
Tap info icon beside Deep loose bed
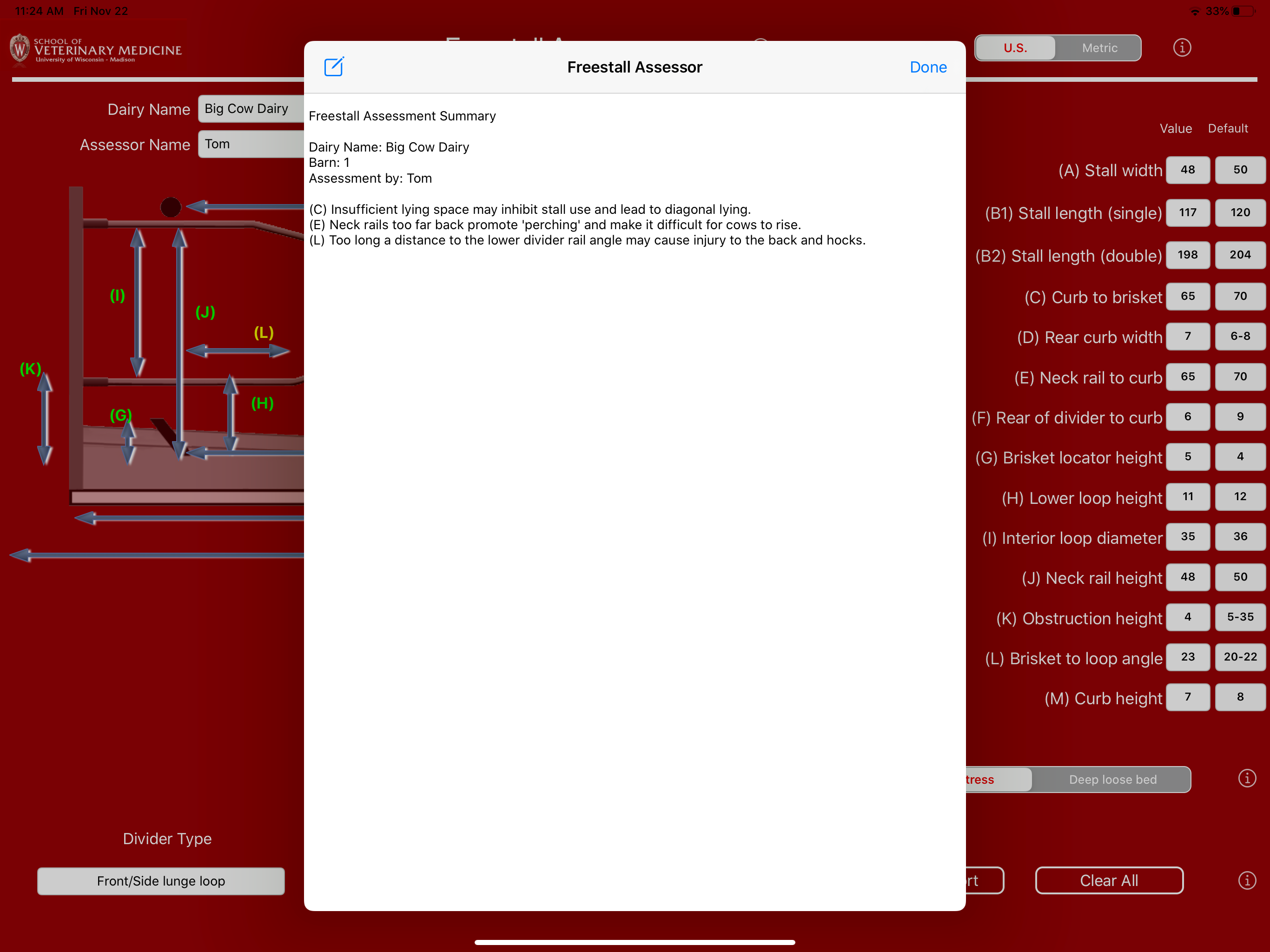point(1246,779)
